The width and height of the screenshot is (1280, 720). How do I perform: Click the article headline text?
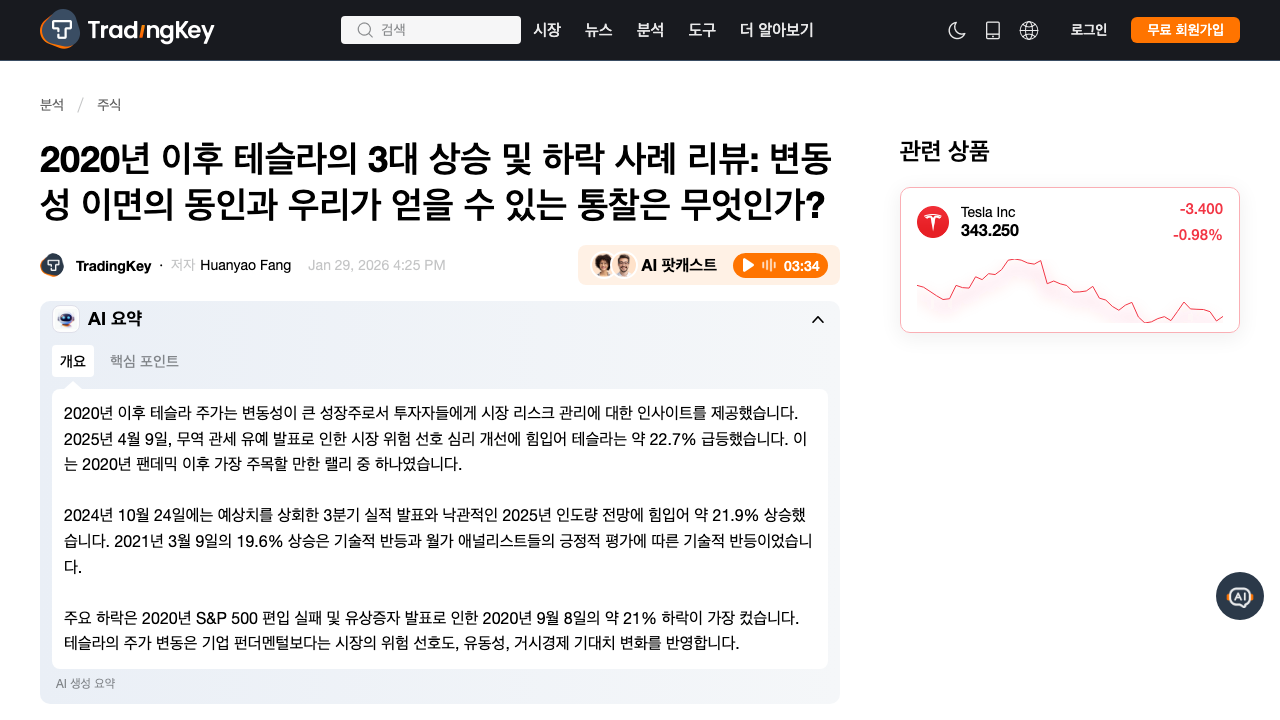pos(436,182)
